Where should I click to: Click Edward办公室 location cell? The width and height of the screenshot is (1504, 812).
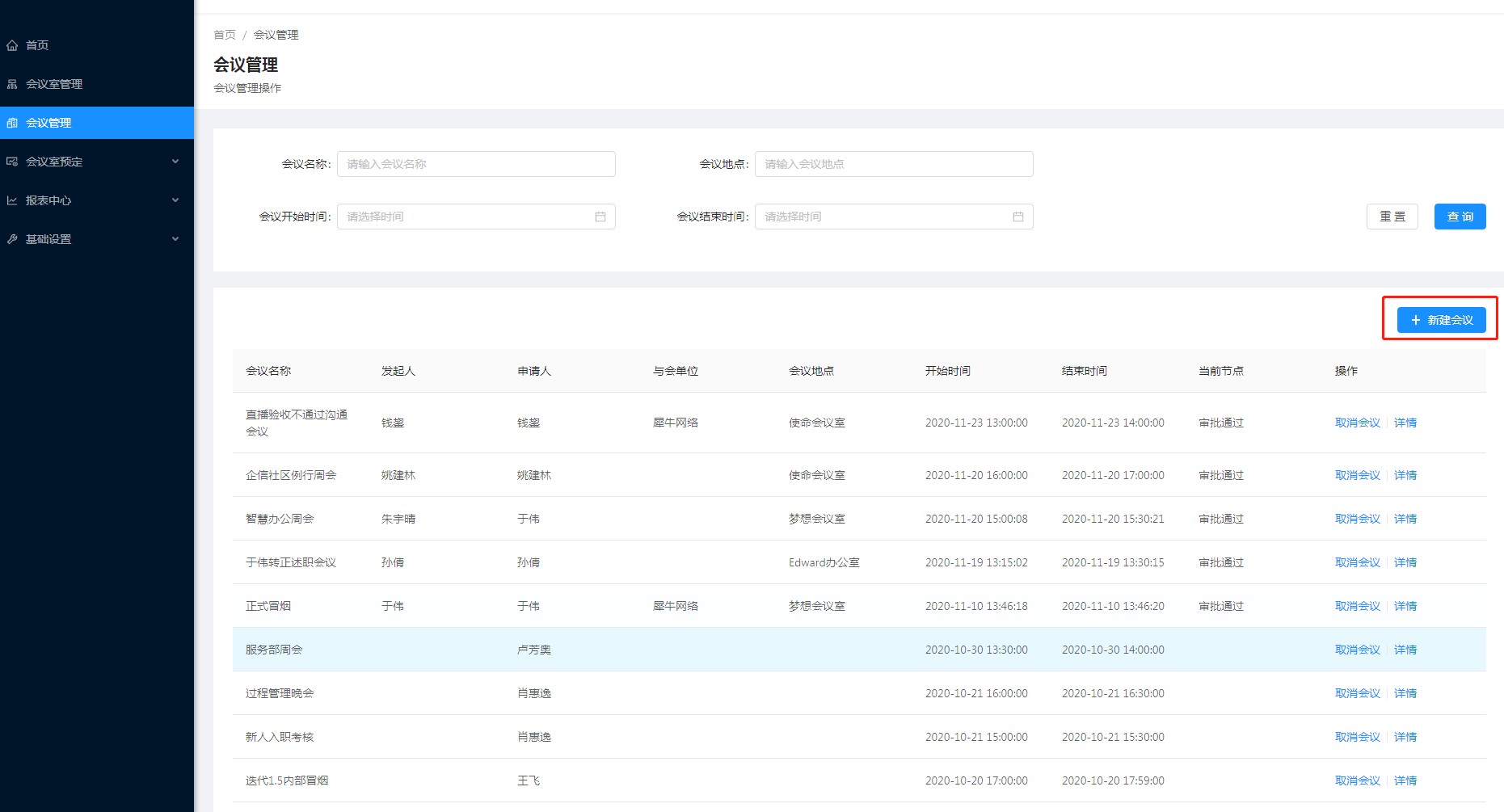tap(824, 562)
